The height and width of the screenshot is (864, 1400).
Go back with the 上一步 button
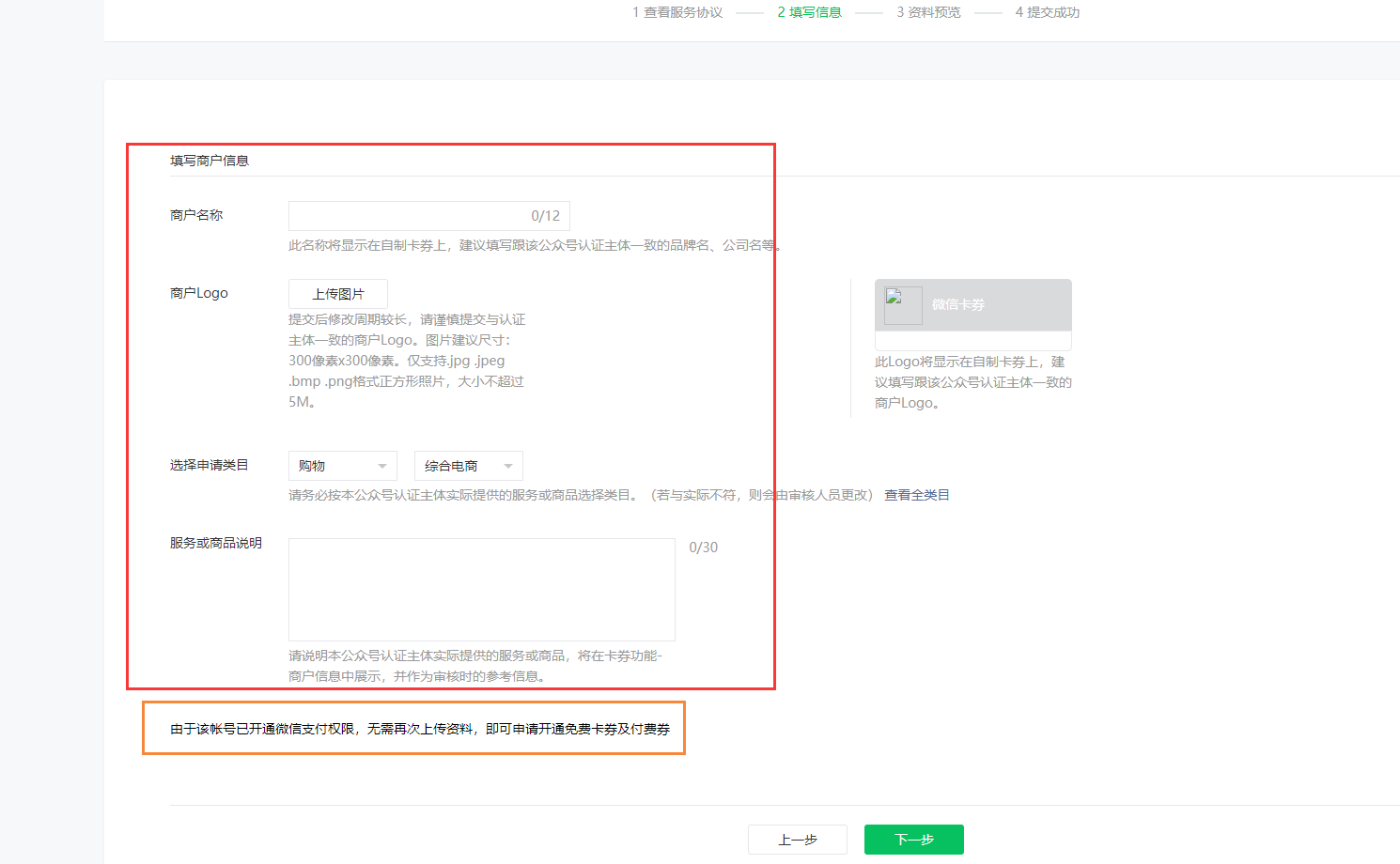(797, 840)
